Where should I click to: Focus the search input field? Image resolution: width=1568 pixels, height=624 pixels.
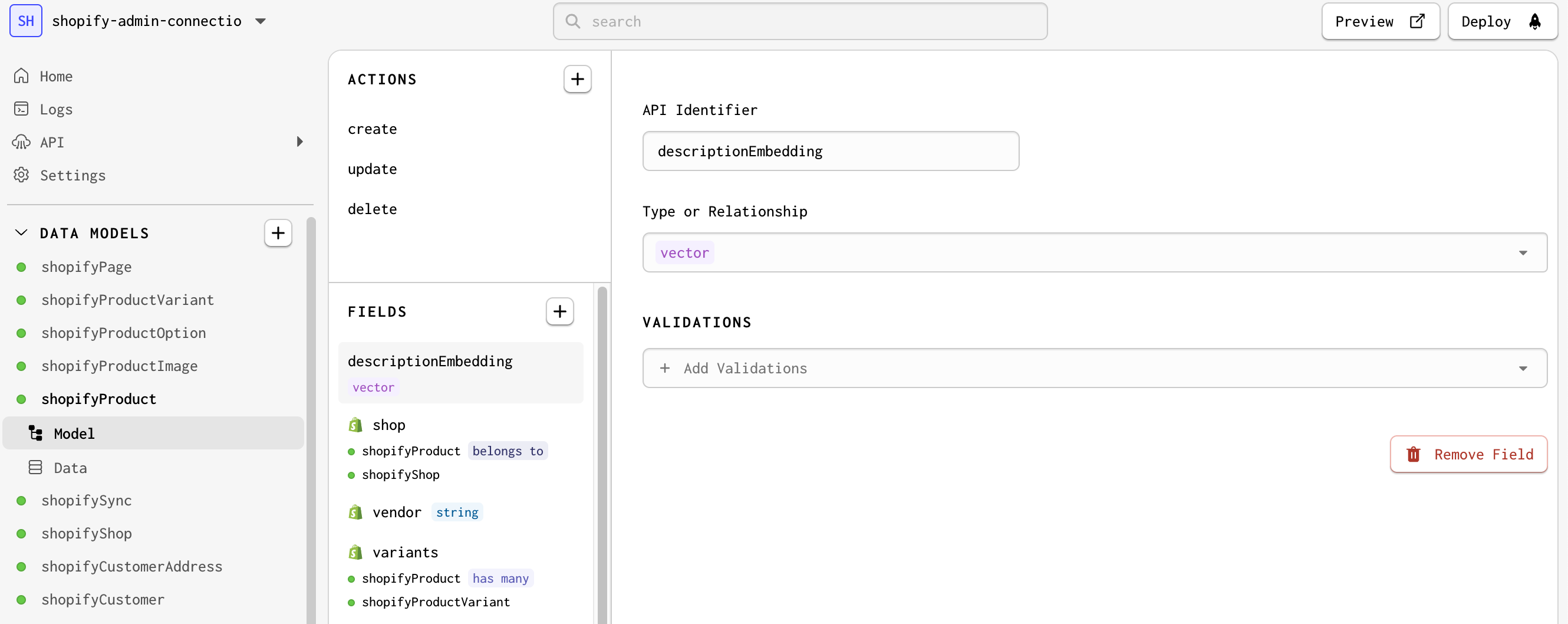[x=800, y=21]
